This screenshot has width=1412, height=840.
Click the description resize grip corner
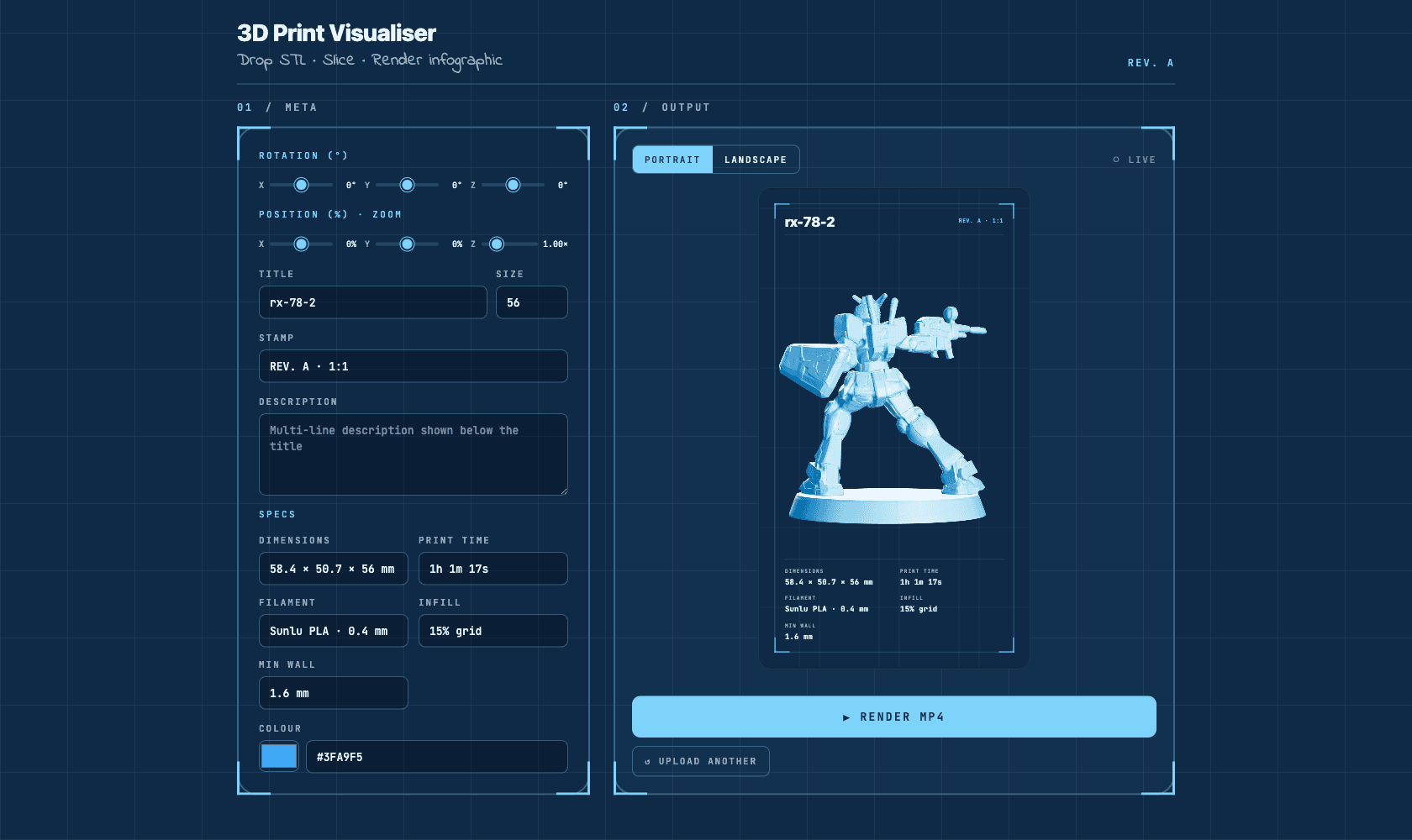click(x=563, y=491)
